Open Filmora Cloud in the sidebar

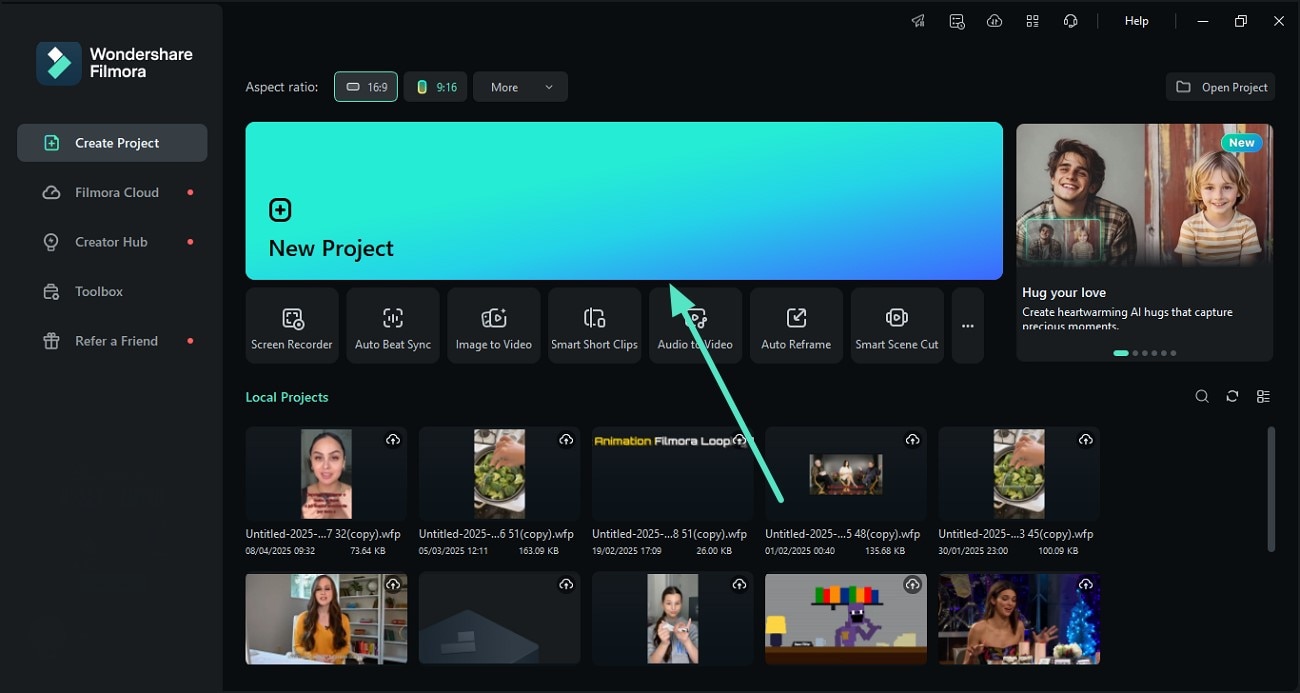(112, 192)
